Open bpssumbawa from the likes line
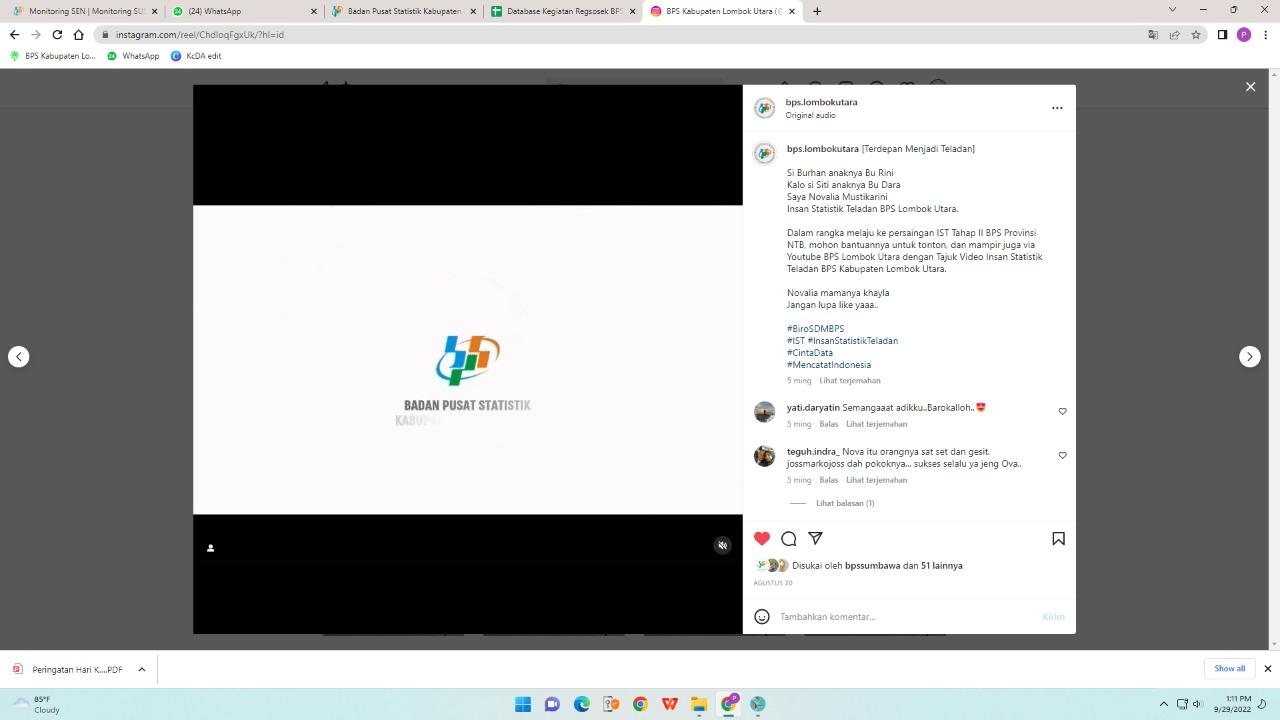This screenshot has height=720, width=1280. tap(873, 565)
